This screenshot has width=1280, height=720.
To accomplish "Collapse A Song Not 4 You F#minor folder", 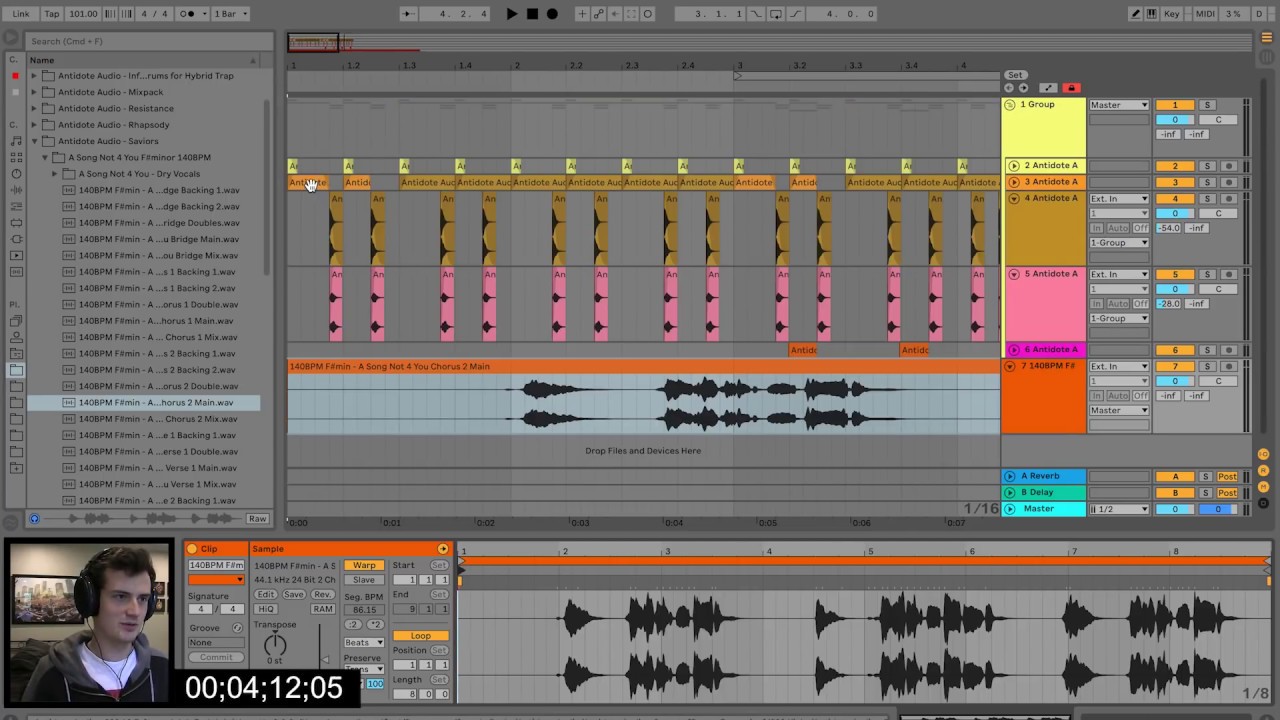I will tap(45, 157).
